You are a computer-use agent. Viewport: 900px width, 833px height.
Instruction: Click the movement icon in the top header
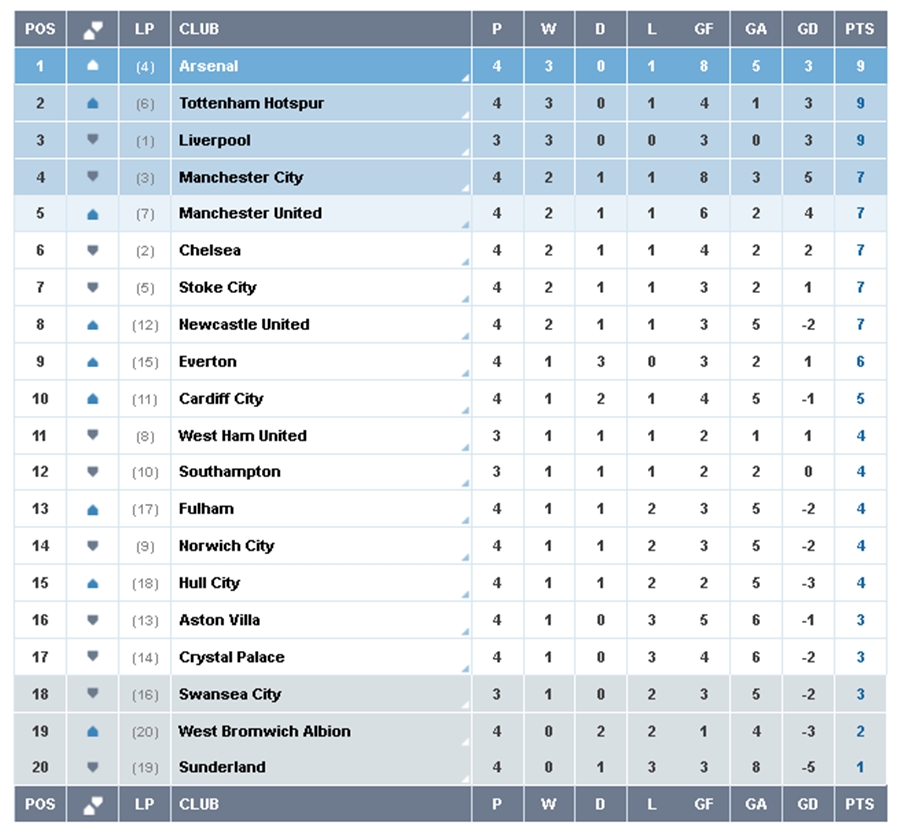click(x=93, y=30)
